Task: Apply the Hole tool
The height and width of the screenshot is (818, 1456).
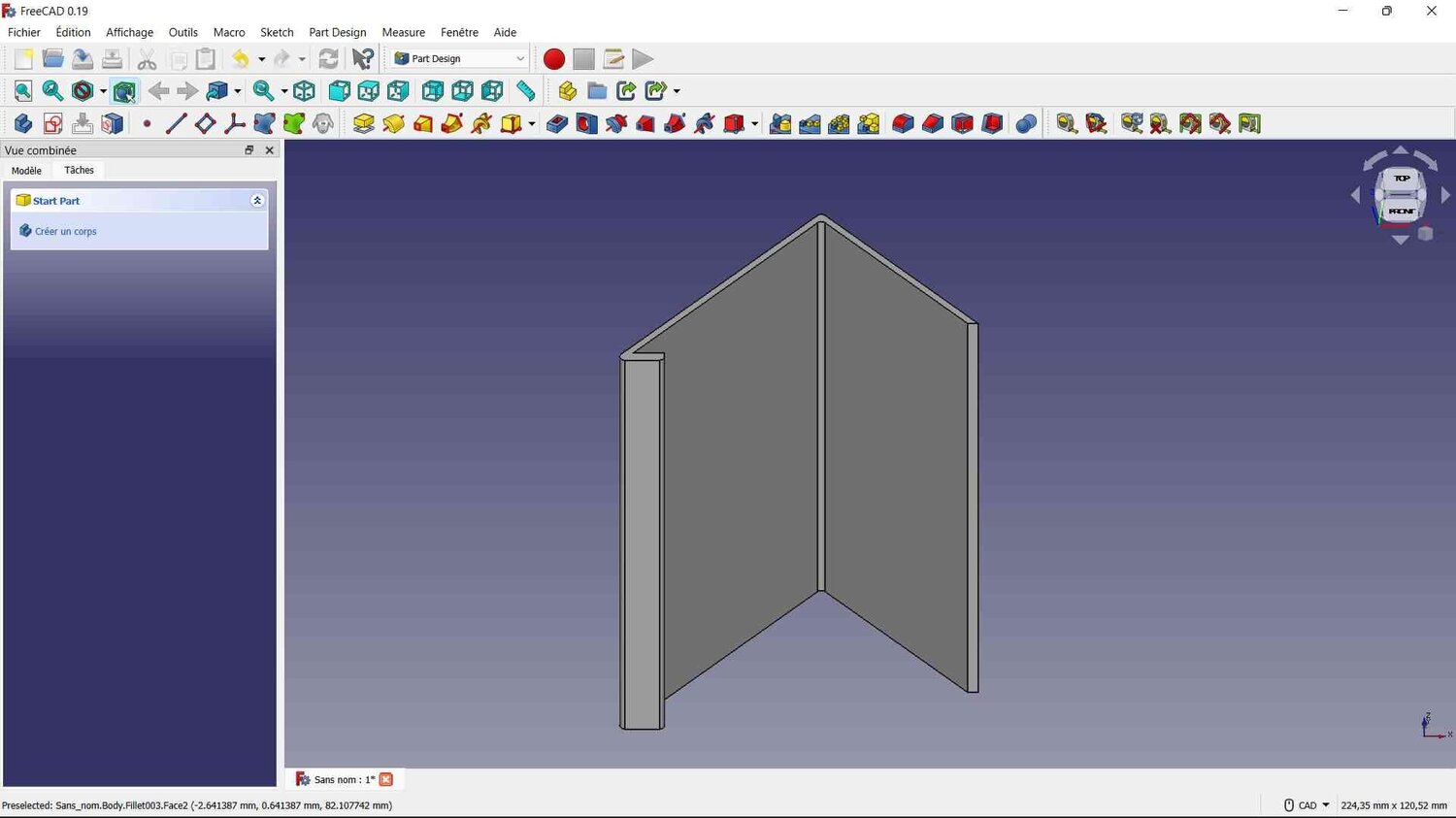Action: [x=586, y=123]
